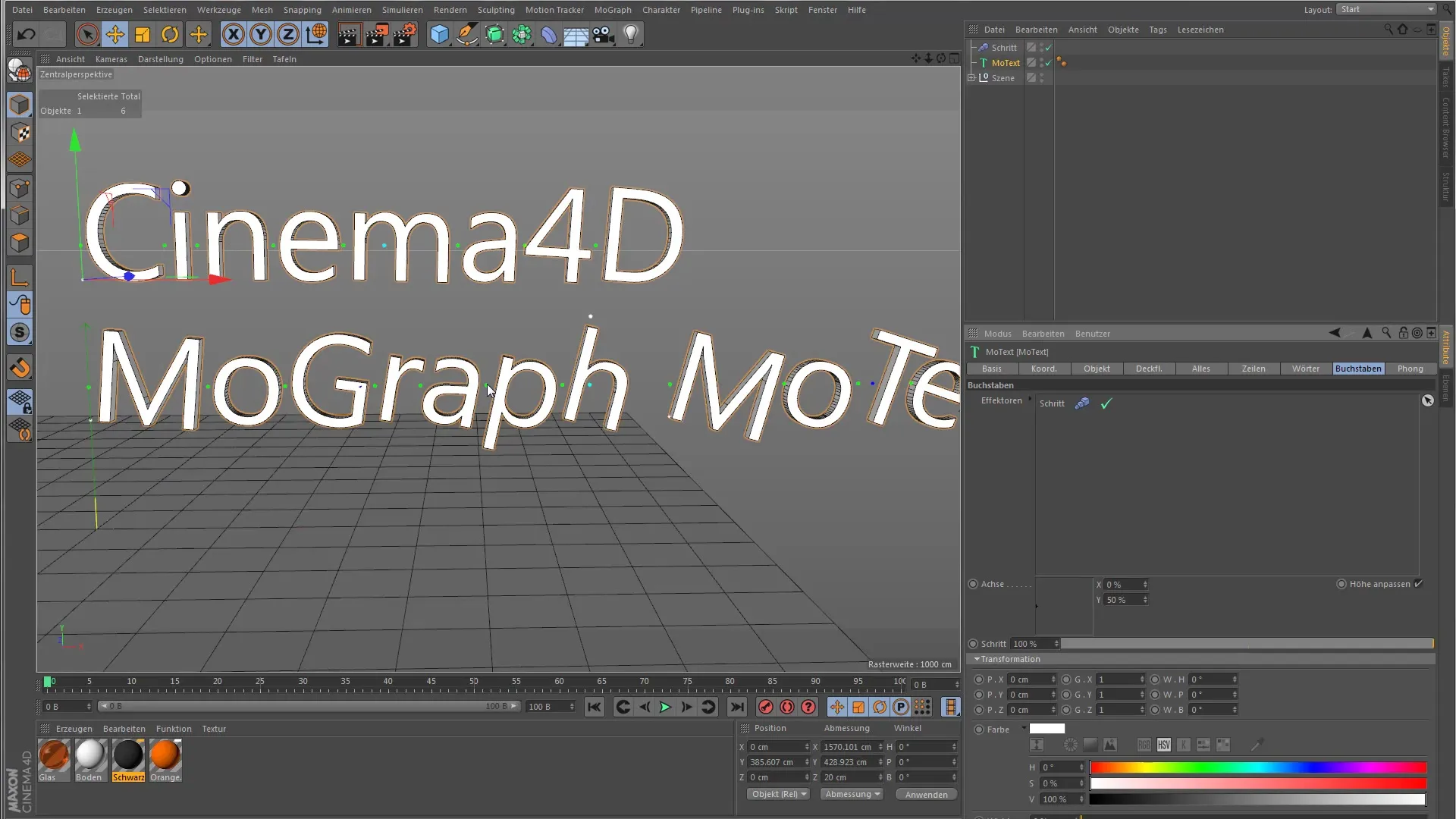This screenshot has width=1456, height=819.
Task: Open Attribute Manager Modus menu
Action: (x=998, y=334)
